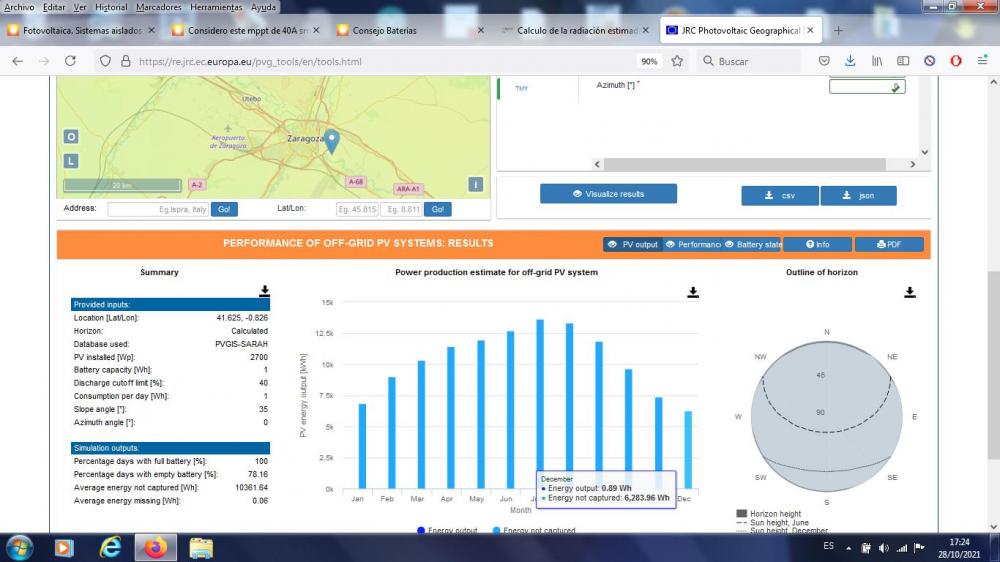The width and height of the screenshot is (1000, 562).
Task: Download results as csv
Action: 779,195
